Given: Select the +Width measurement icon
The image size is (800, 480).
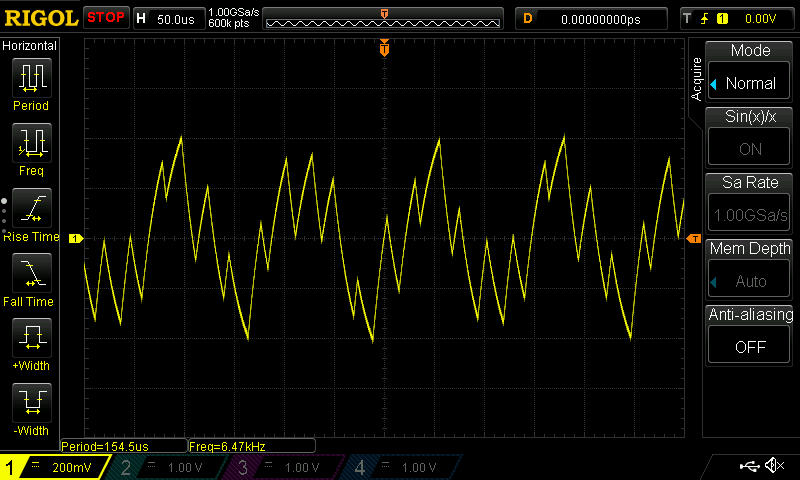Looking at the screenshot, I should [x=32, y=338].
